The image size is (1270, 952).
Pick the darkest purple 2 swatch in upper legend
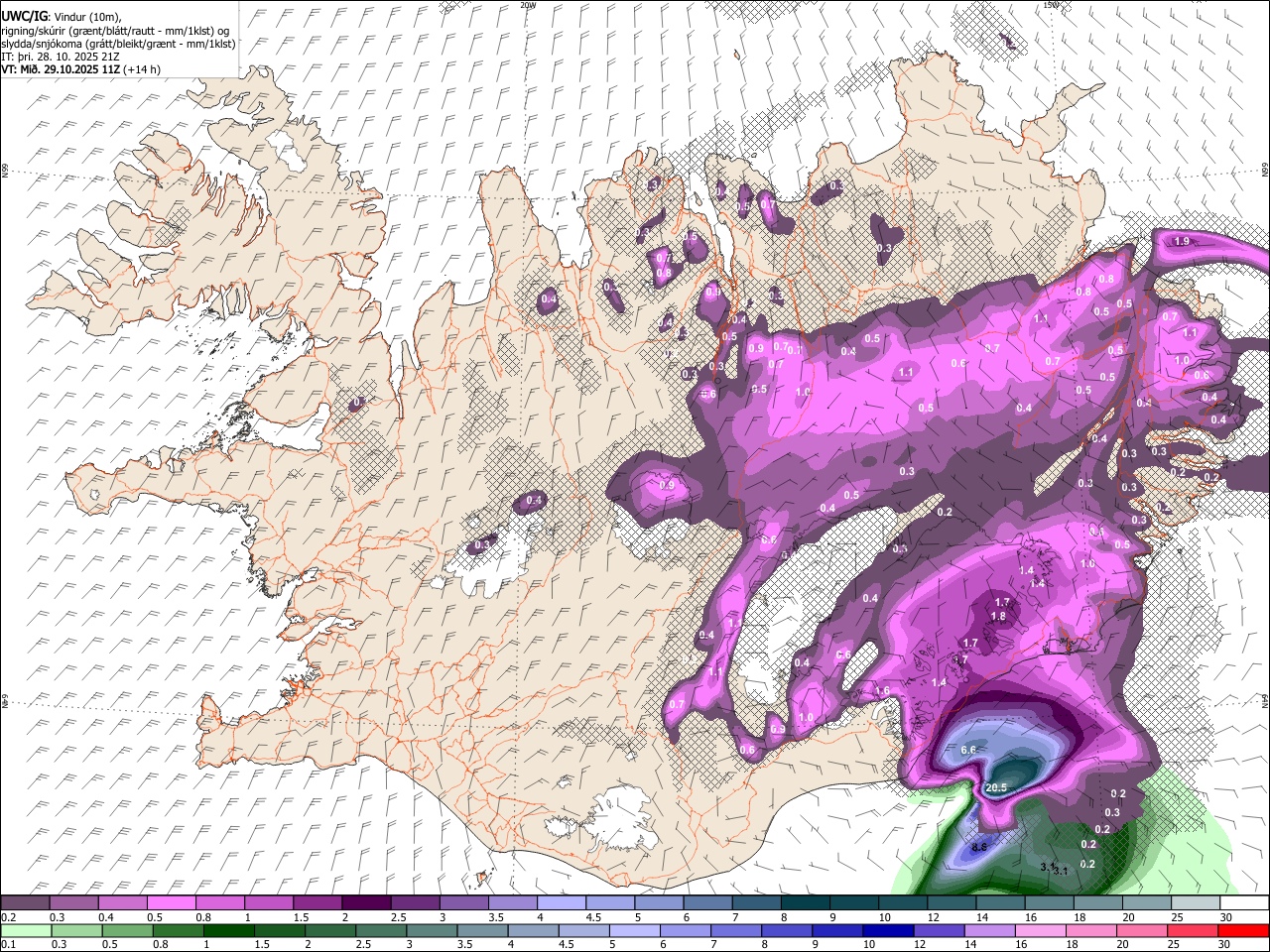coord(366,902)
